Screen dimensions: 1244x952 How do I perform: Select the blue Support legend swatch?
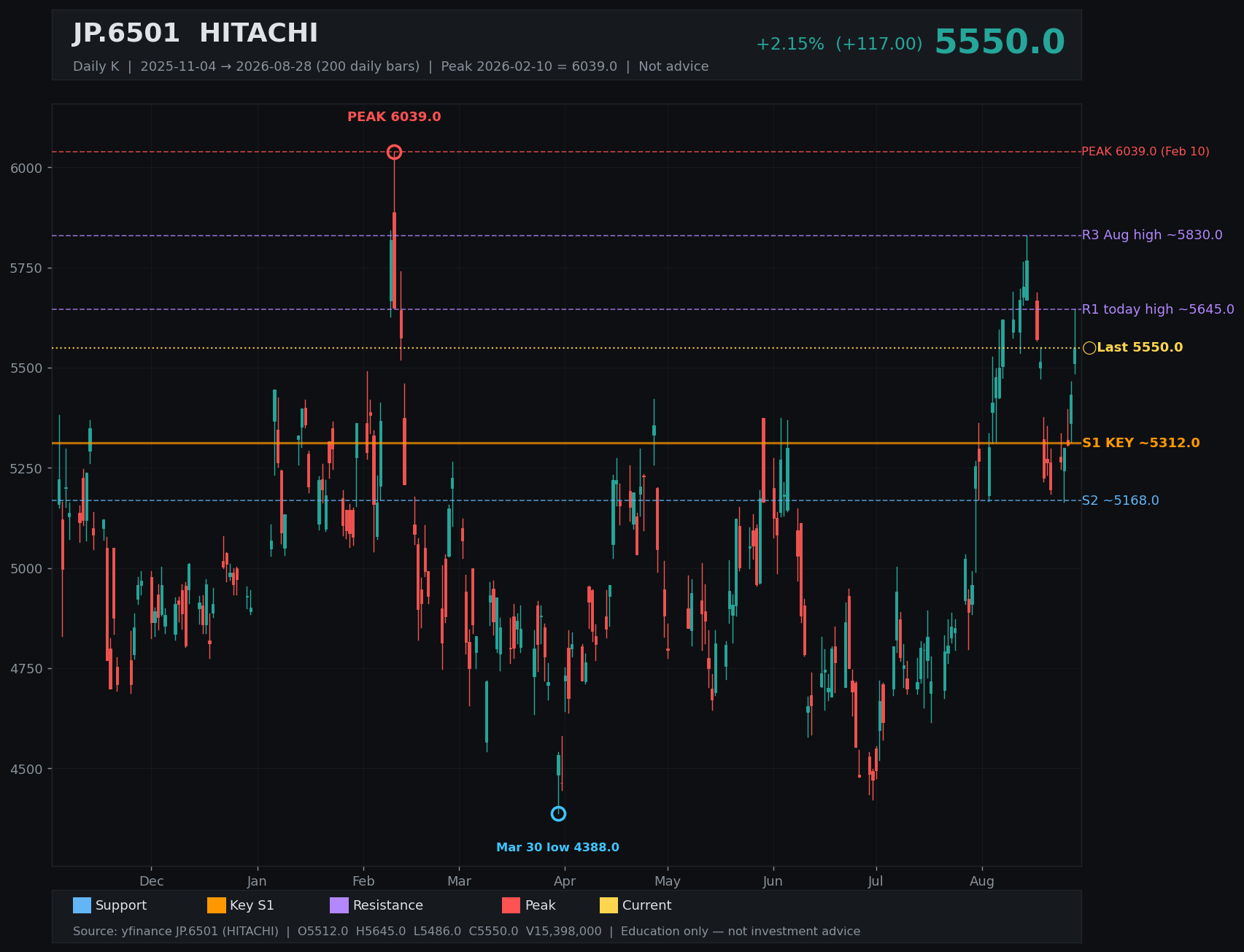tap(82, 905)
